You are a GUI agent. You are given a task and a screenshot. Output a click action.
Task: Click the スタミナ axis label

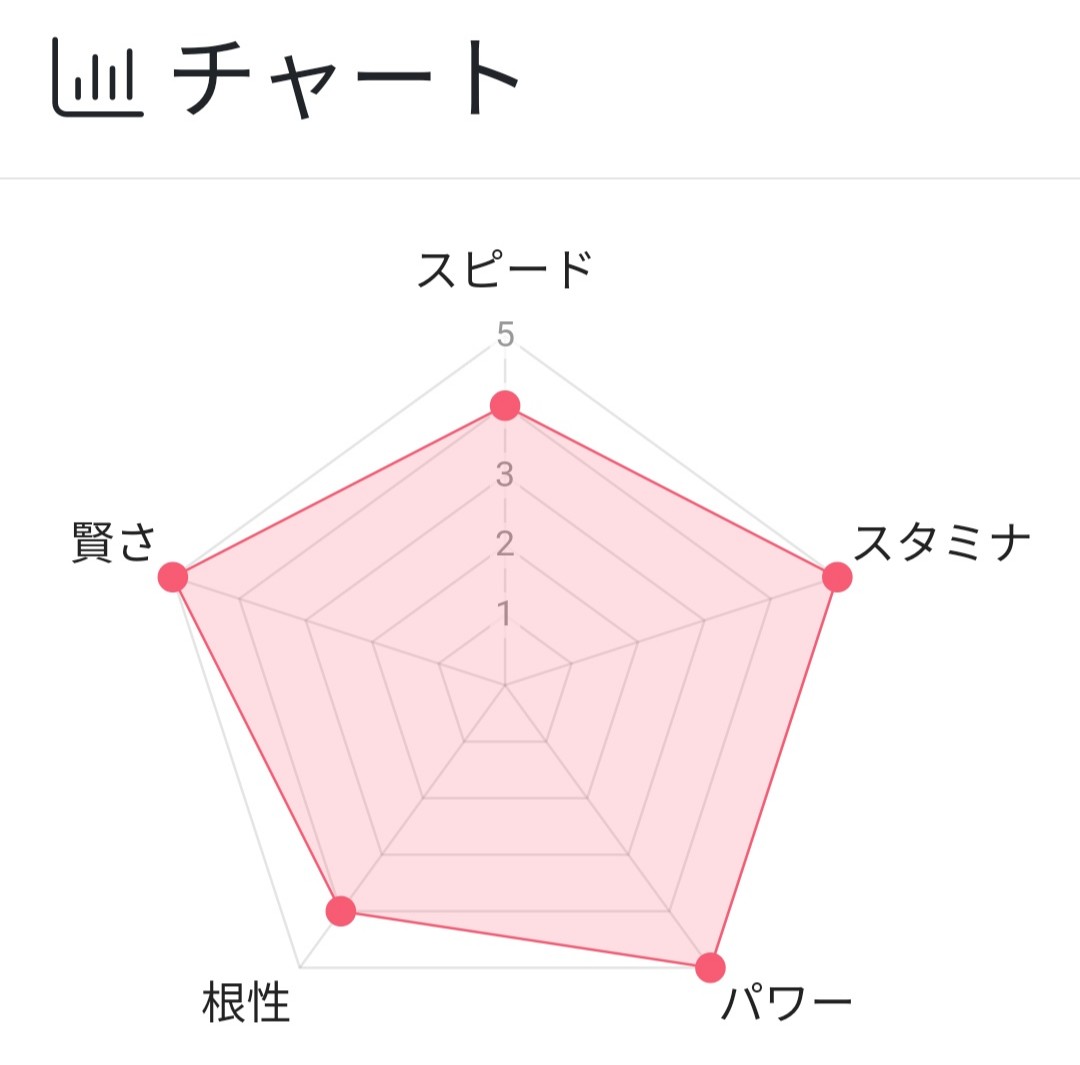943,542
